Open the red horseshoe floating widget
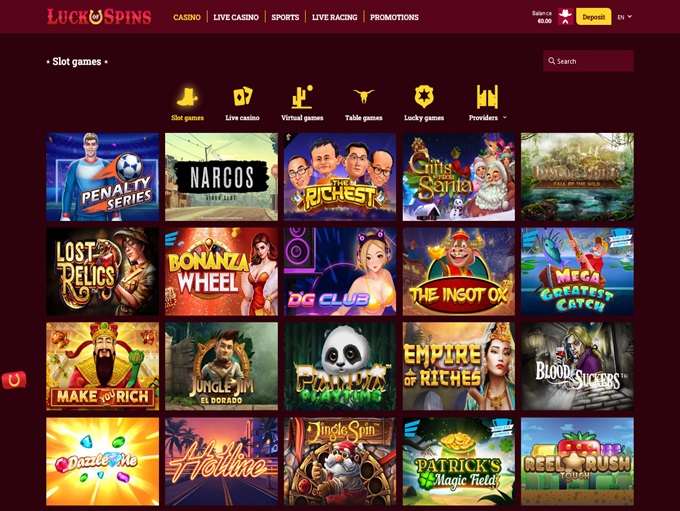The height and width of the screenshot is (511, 680). [x=14, y=380]
